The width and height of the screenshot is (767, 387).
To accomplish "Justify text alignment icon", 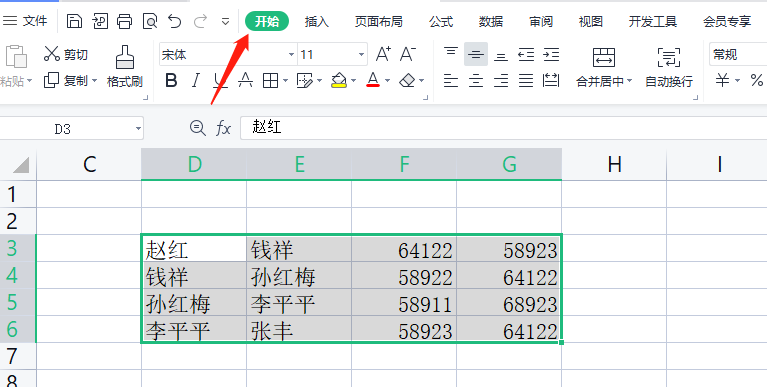I will click(x=526, y=80).
